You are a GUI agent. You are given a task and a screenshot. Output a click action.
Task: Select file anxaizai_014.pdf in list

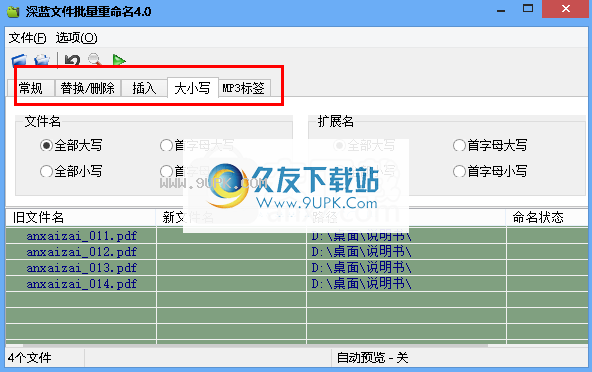click(x=82, y=284)
